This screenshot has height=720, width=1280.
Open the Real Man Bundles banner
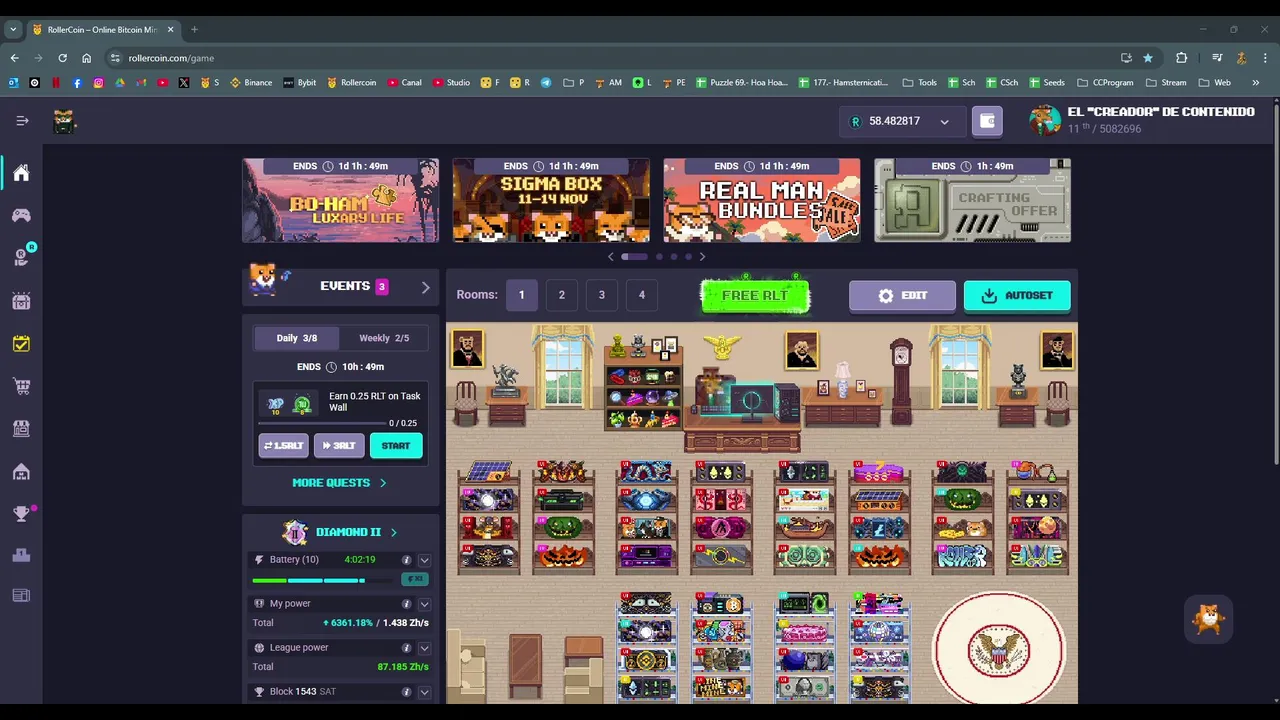762,200
